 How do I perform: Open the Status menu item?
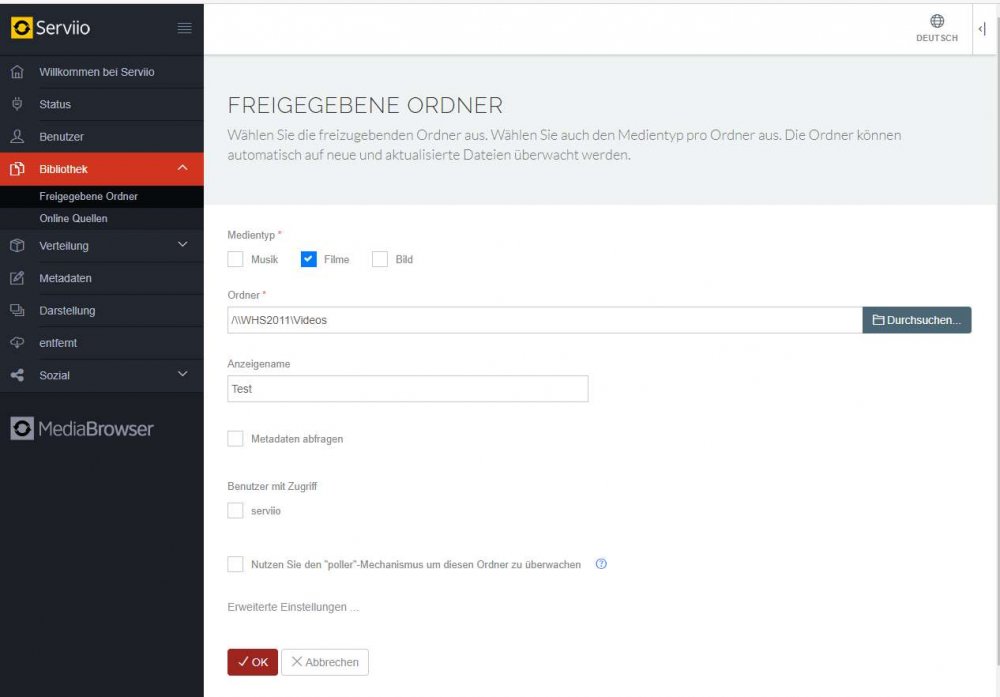(x=101, y=104)
